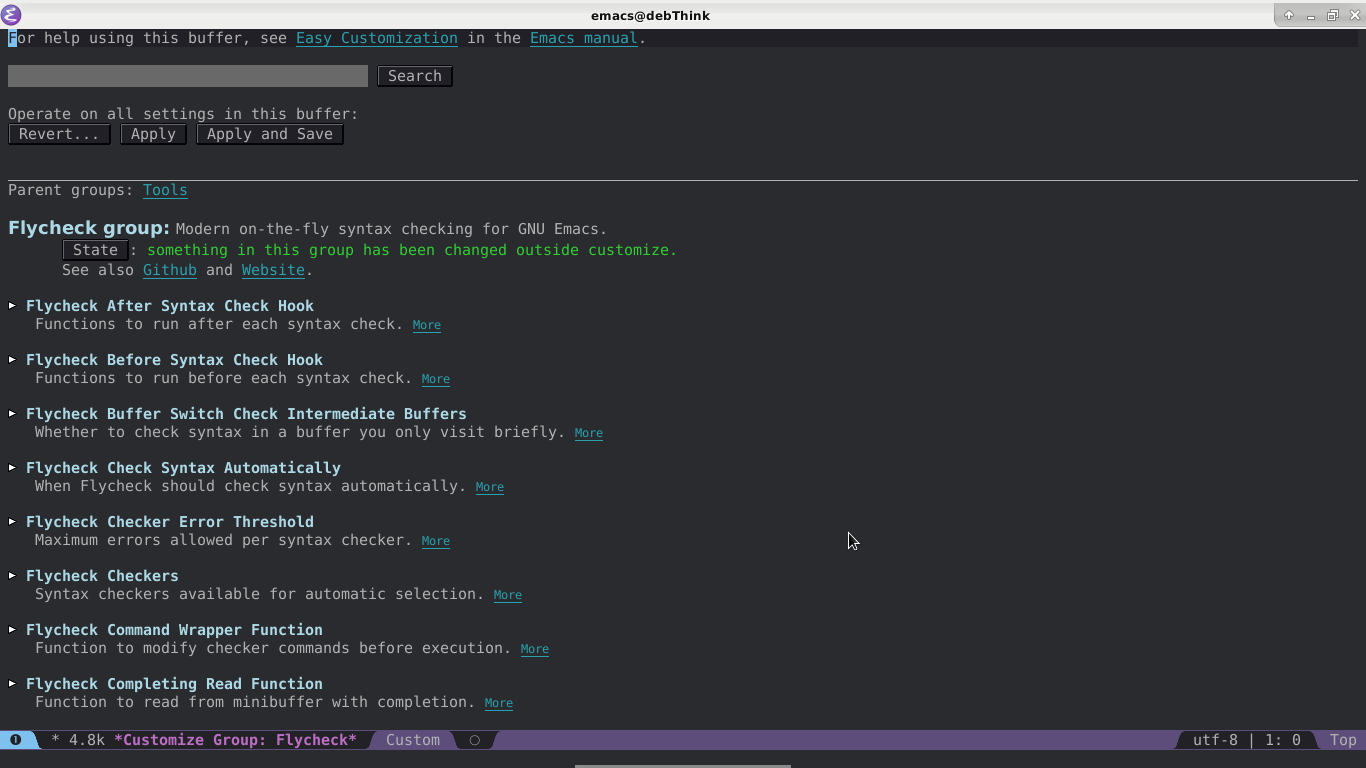Click the Revert... button
Screen dimensions: 1366x768
pyautogui.click(x=59, y=134)
